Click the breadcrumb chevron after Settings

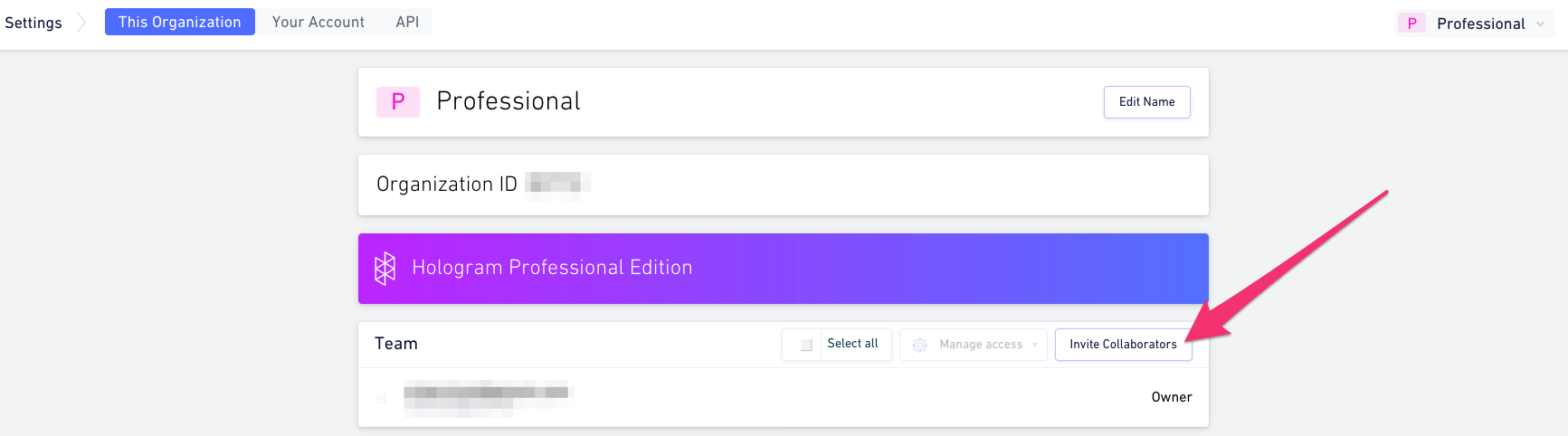point(82,22)
